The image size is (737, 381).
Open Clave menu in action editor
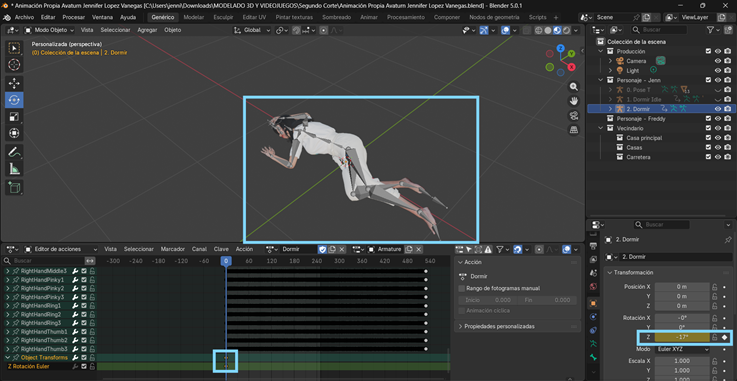click(221, 249)
